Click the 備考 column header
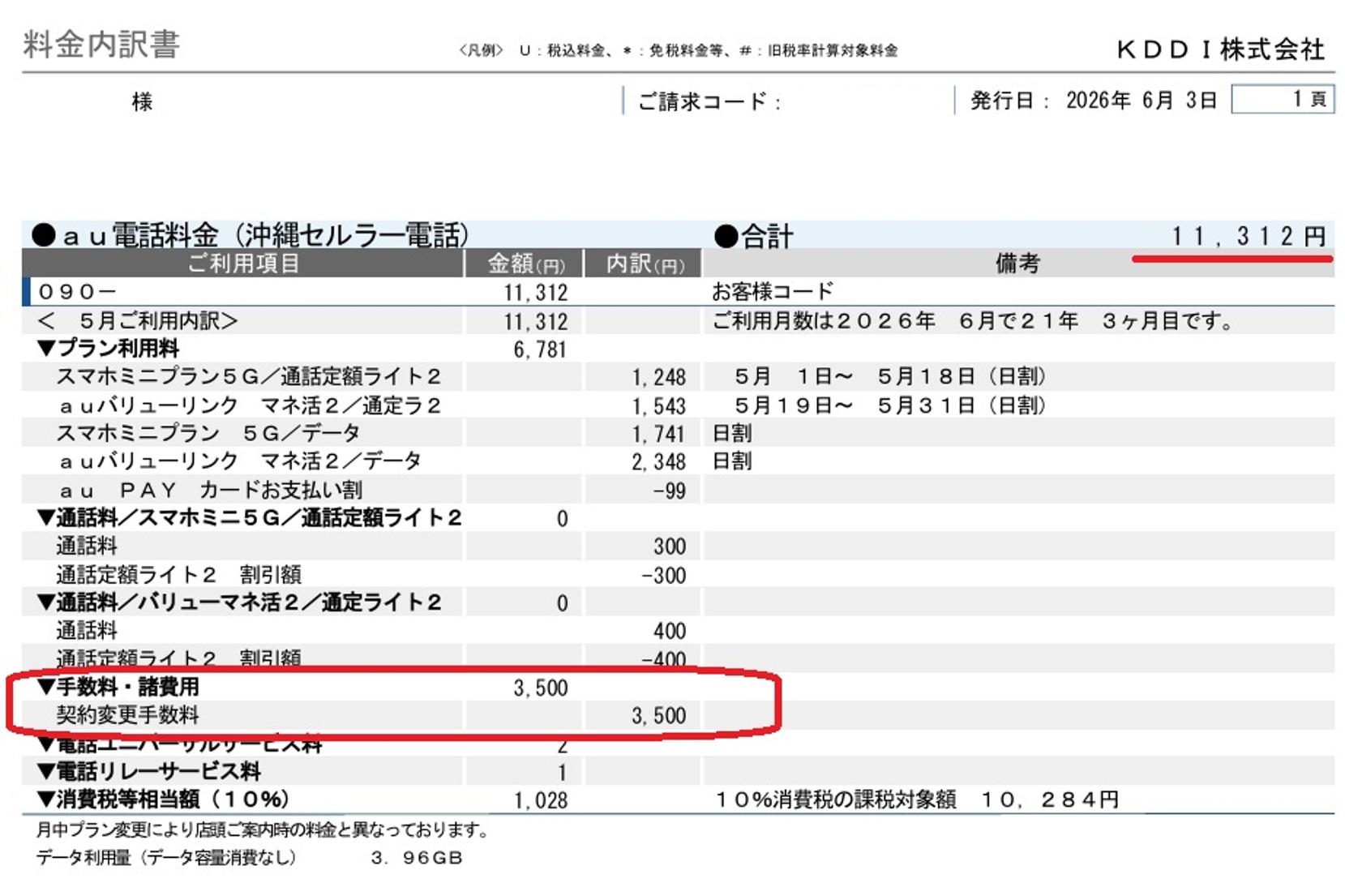The width and height of the screenshot is (1345, 896). (x=1017, y=264)
